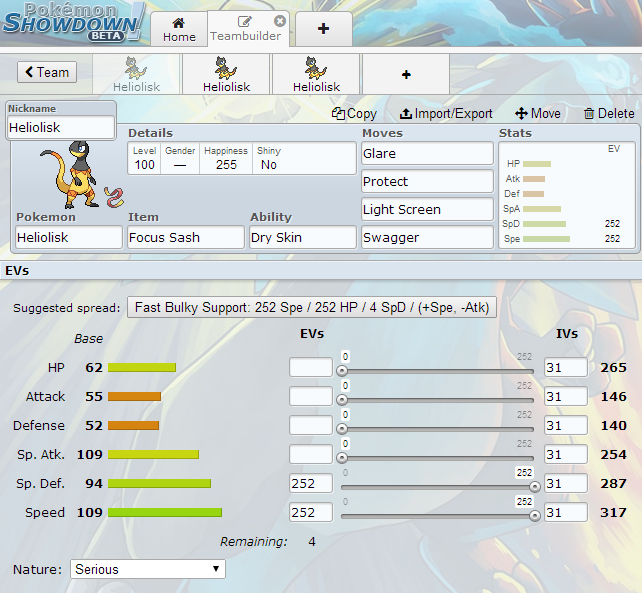This screenshot has height=593, width=642.
Task: Click the Sp. Atk. EV input box
Action: (x=311, y=455)
